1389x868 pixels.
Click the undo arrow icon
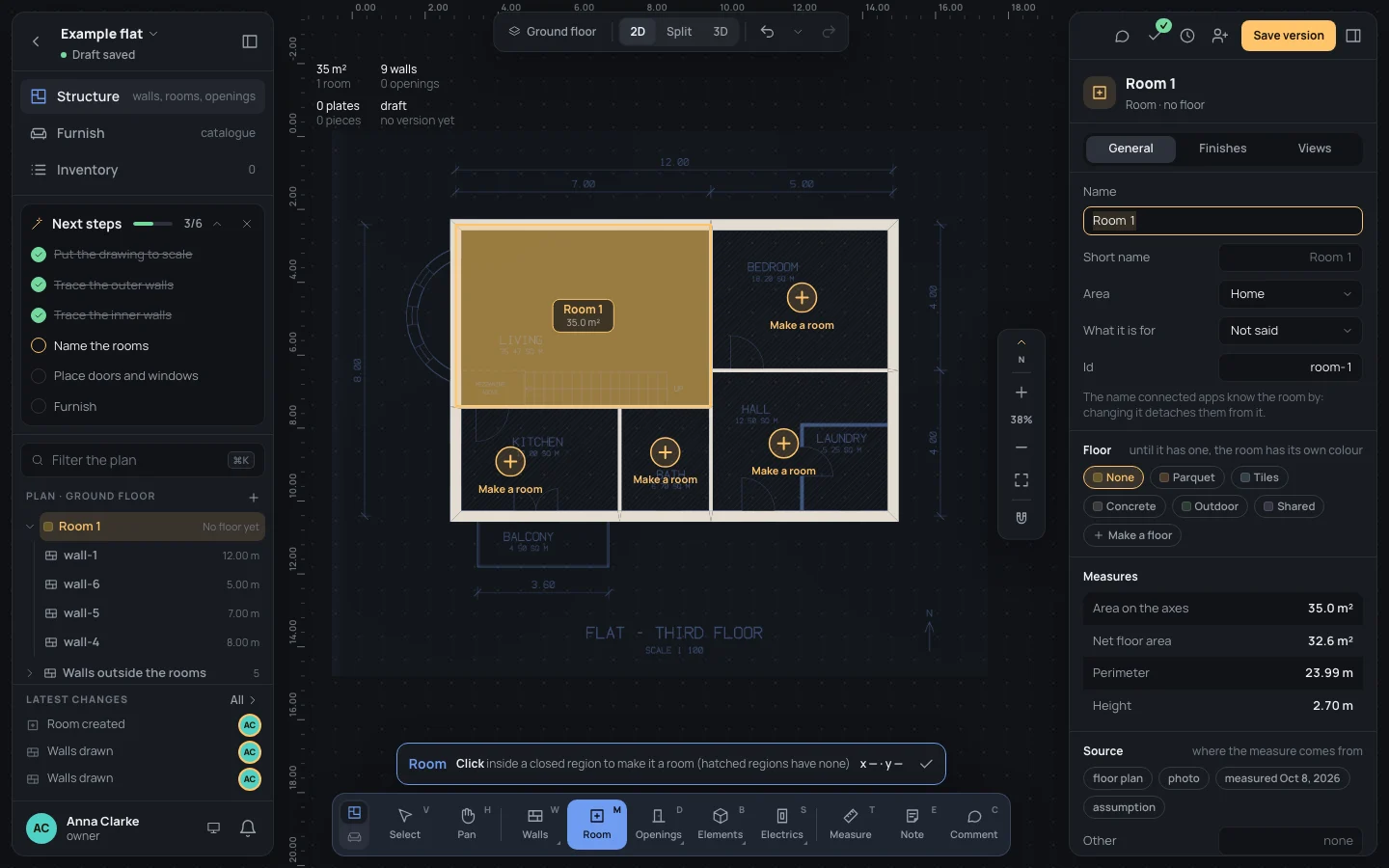(x=767, y=32)
